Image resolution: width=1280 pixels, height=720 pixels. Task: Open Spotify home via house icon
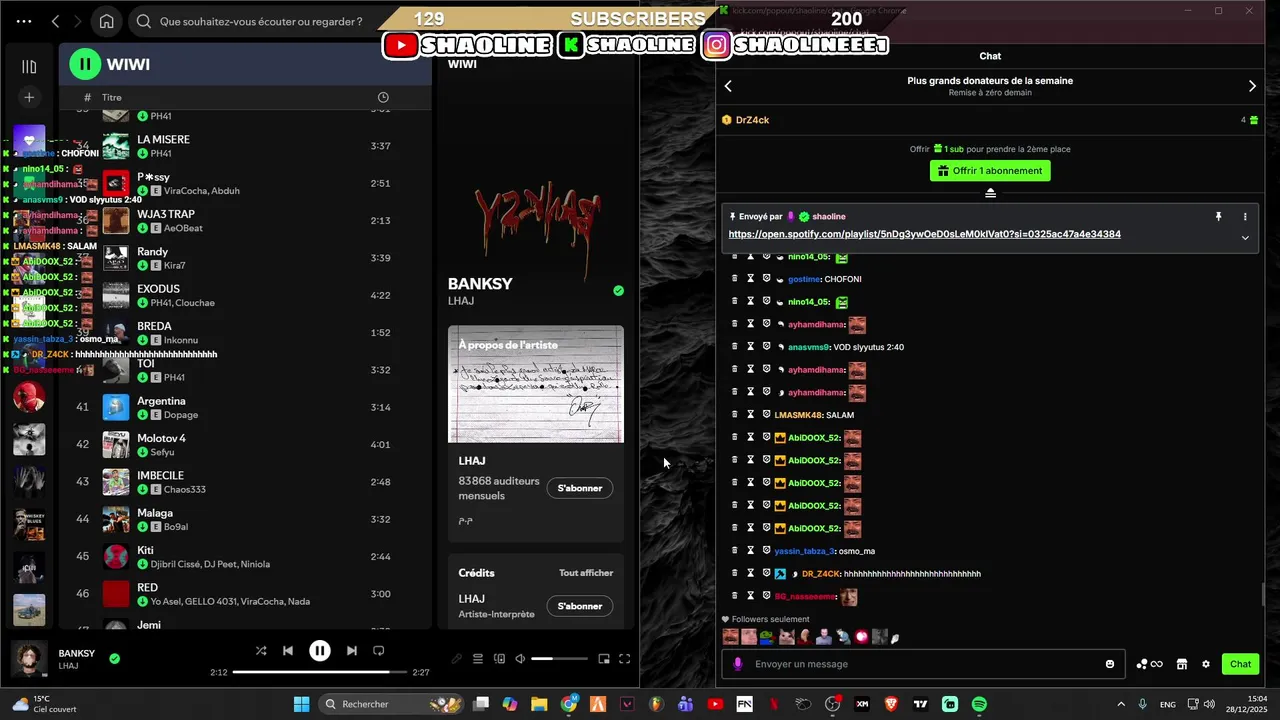click(106, 21)
